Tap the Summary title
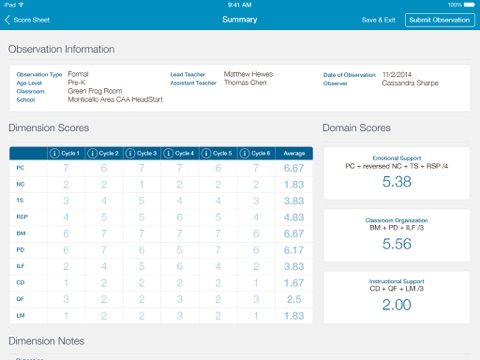 coord(240,20)
